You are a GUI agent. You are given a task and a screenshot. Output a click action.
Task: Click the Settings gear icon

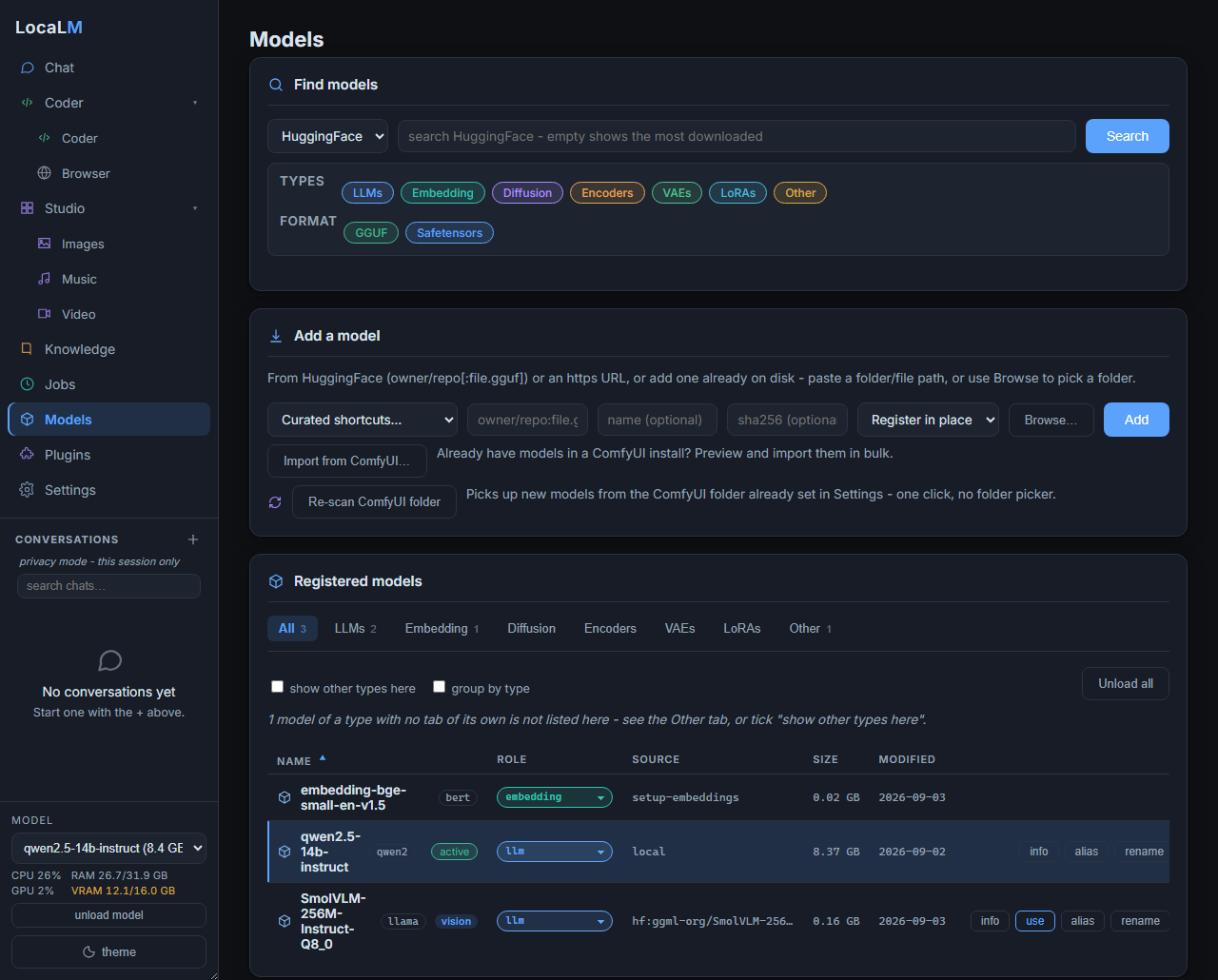pos(27,490)
